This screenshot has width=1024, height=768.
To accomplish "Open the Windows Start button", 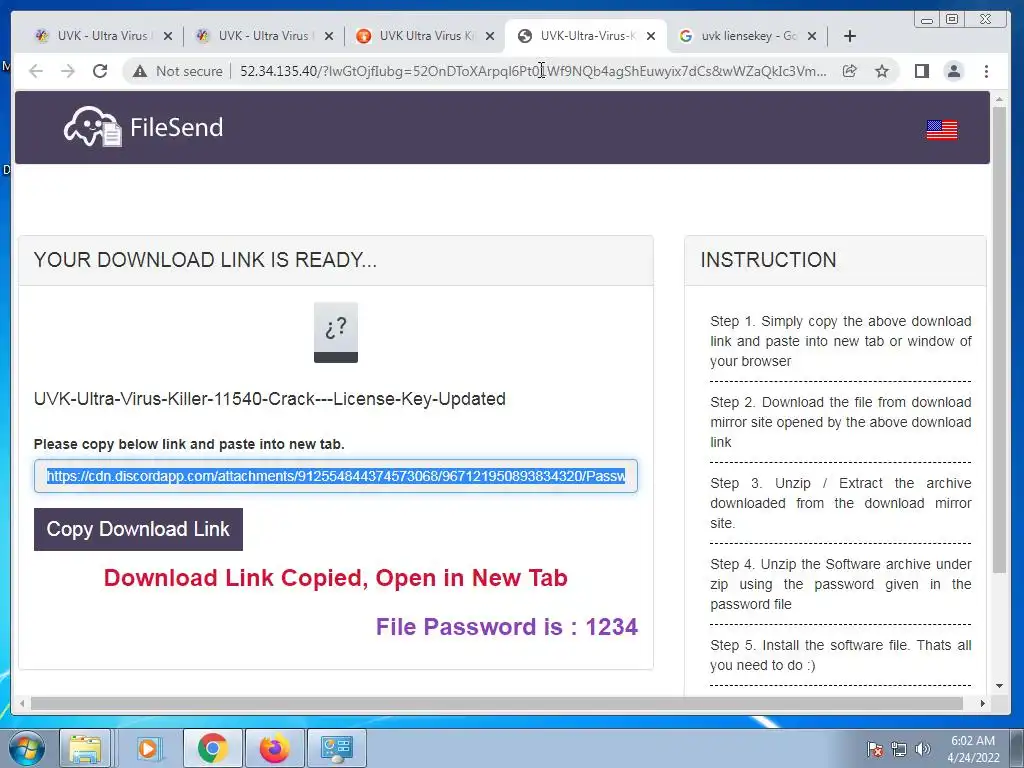I will pyautogui.click(x=27, y=748).
